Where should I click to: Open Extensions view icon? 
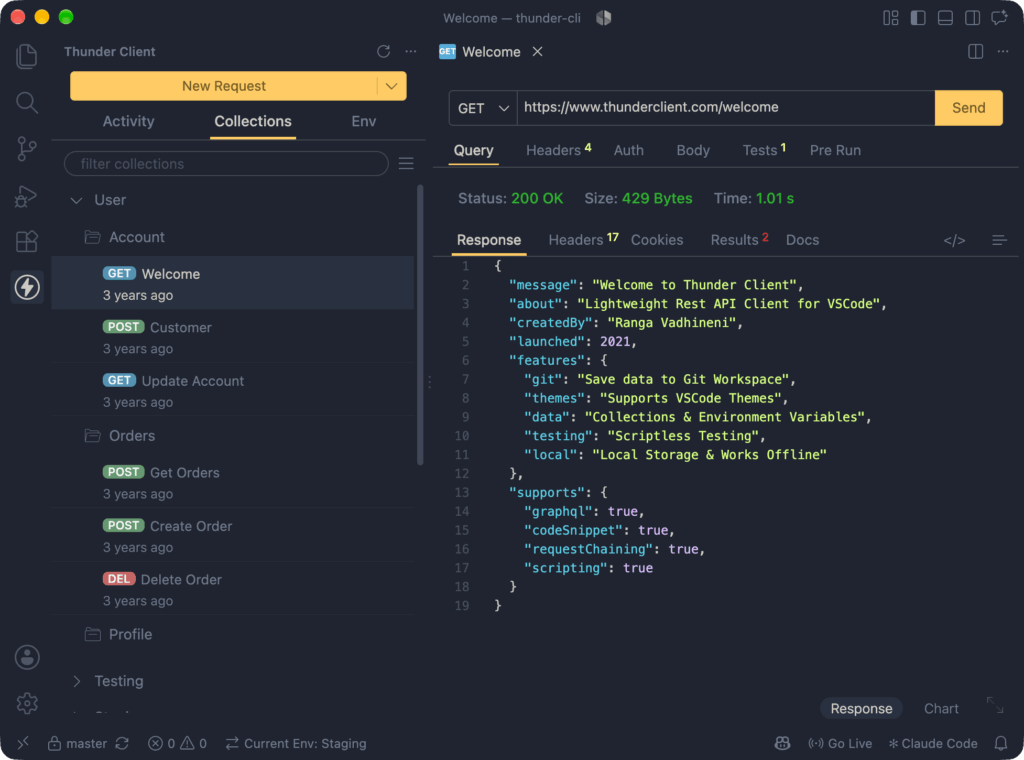click(x=26, y=242)
